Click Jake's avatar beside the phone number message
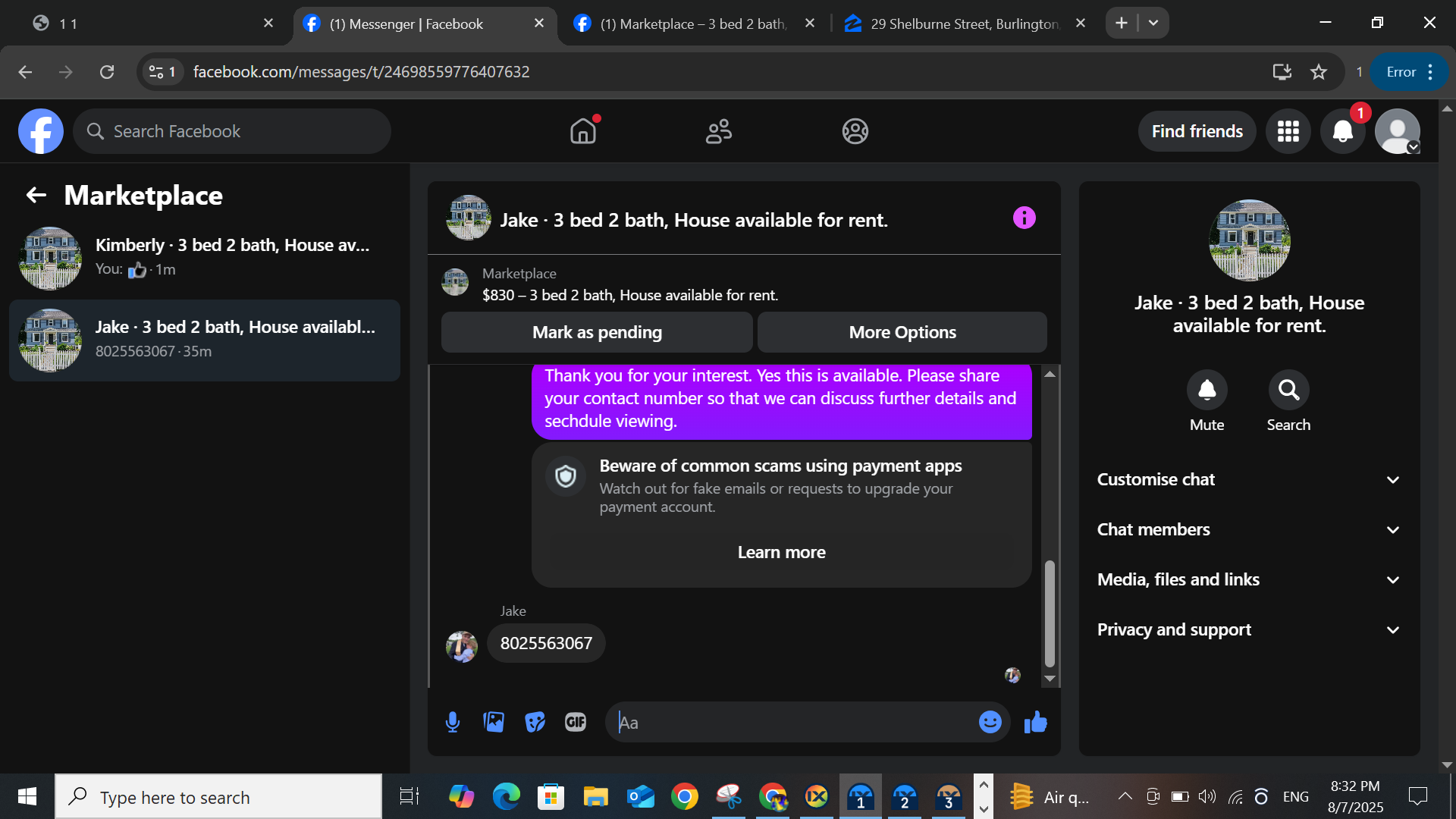 (x=462, y=647)
